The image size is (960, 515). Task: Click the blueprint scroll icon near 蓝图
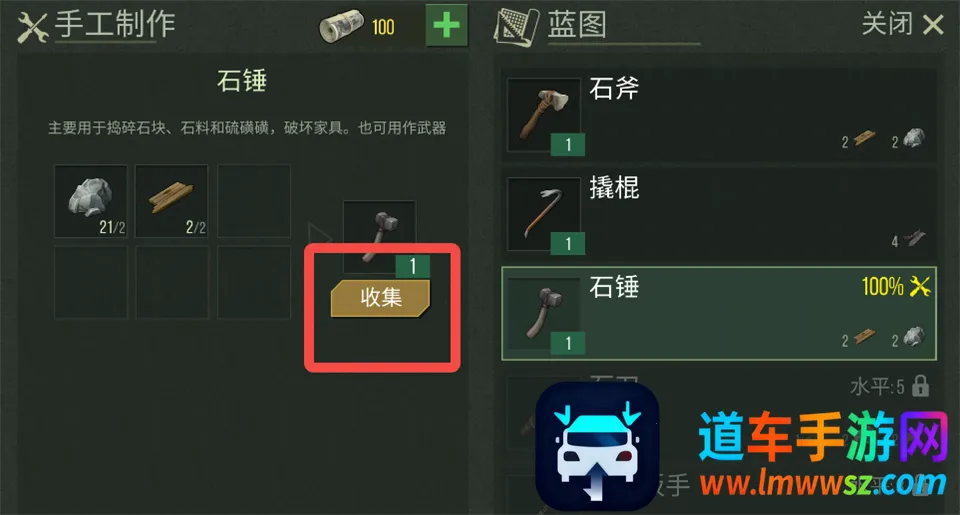click(517, 27)
